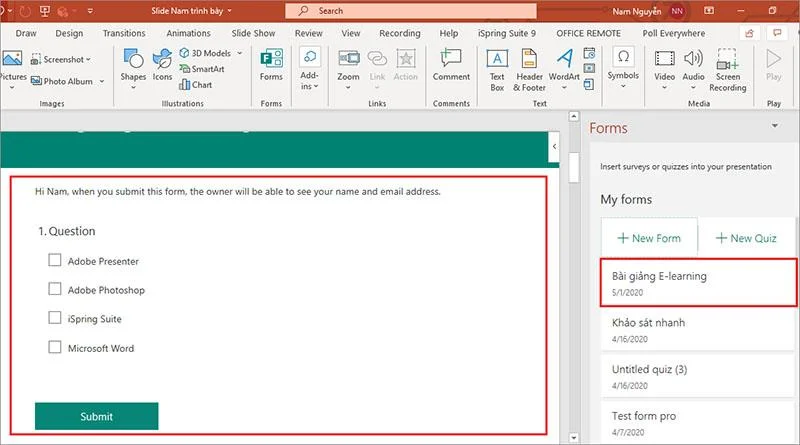Expand the WordArt dropdown arrow
Image resolution: width=800 pixels, height=445 pixels.
[x=564, y=88]
